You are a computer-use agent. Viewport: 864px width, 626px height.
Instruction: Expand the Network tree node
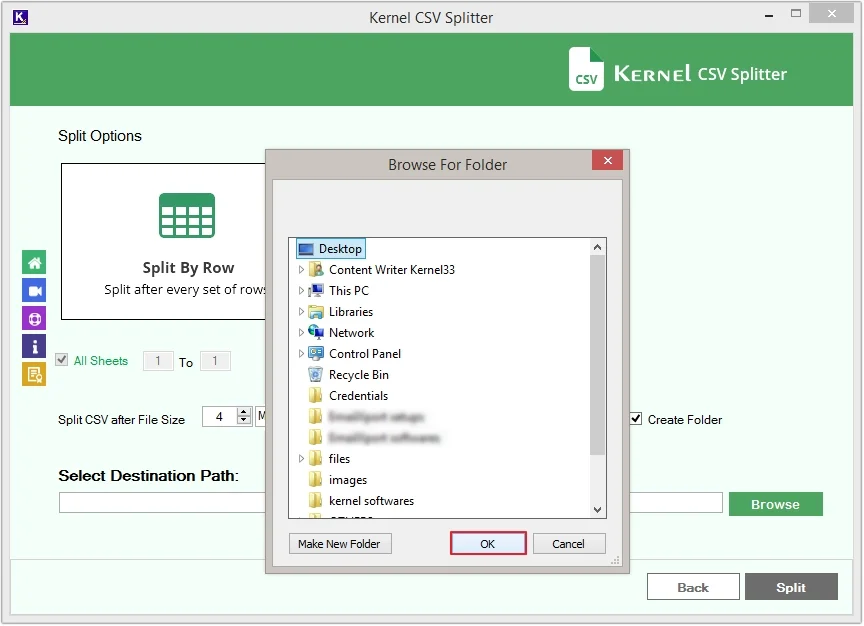(301, 333)
